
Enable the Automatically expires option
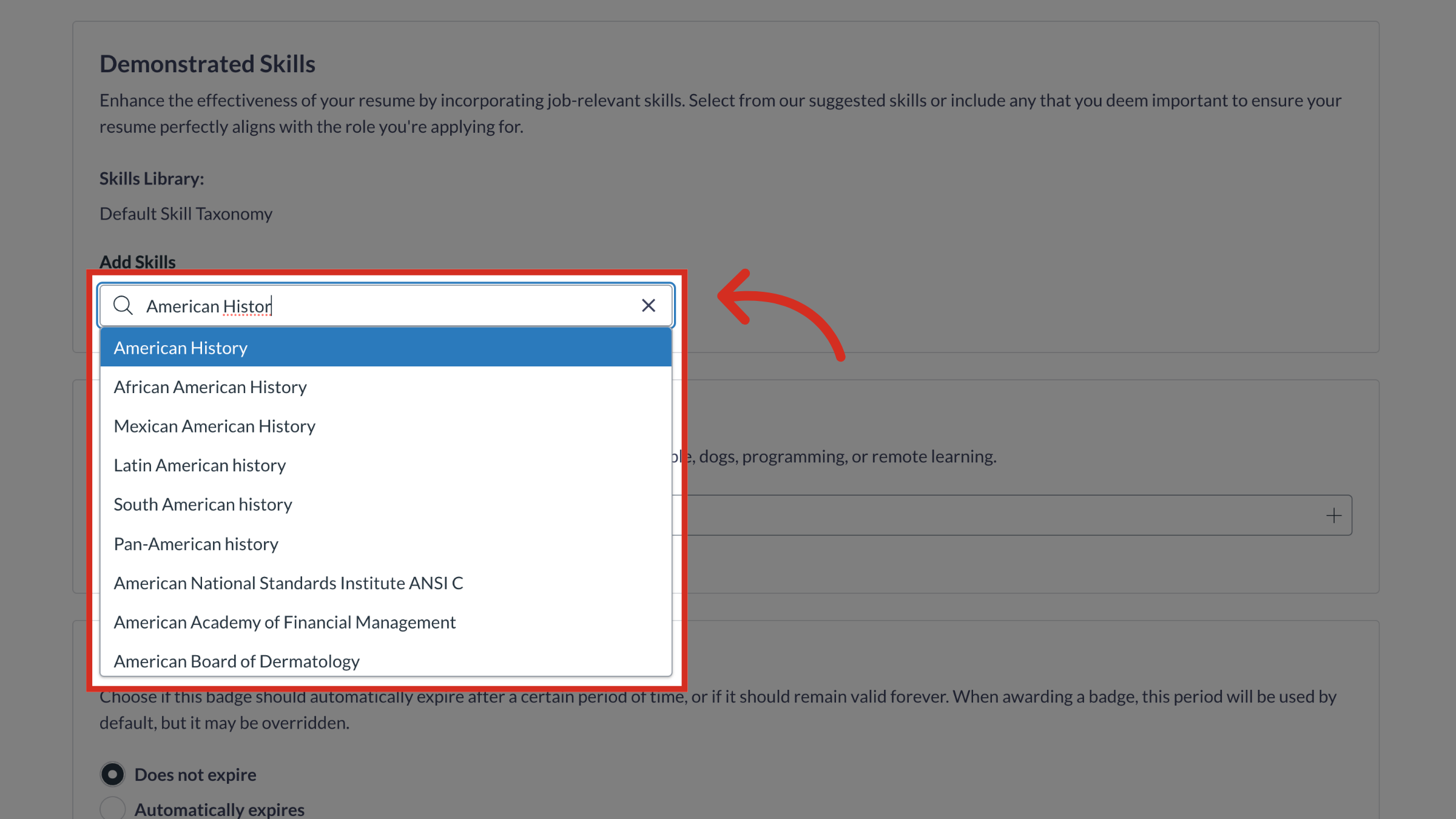tap(112, 809)
